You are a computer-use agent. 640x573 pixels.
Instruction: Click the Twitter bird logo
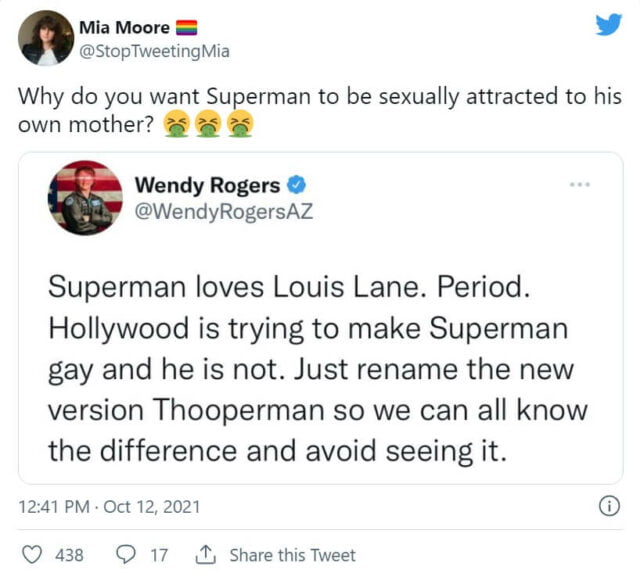(608, 25)
